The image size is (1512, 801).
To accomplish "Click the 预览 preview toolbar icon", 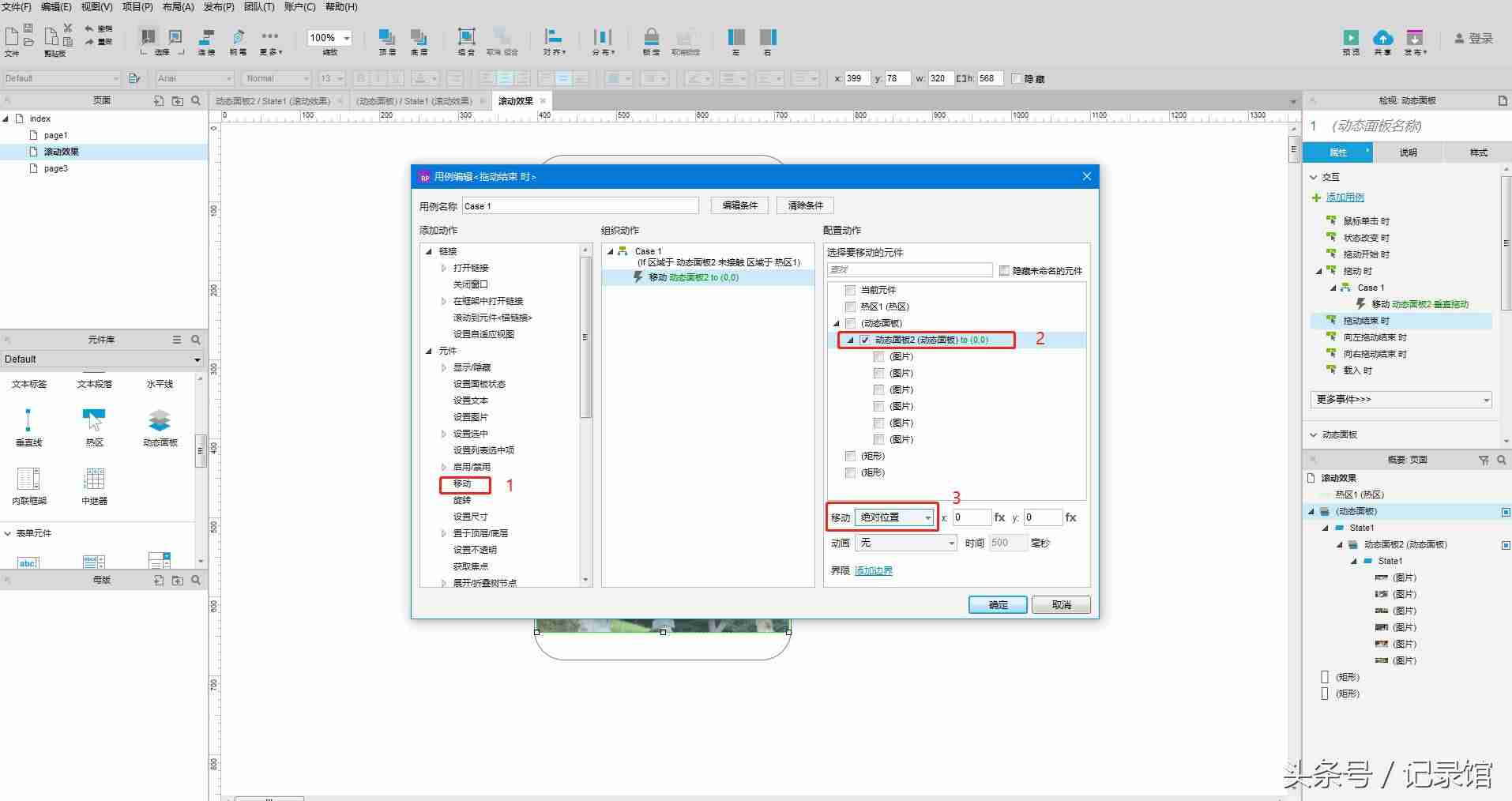I will click(x=1351, y=38).
